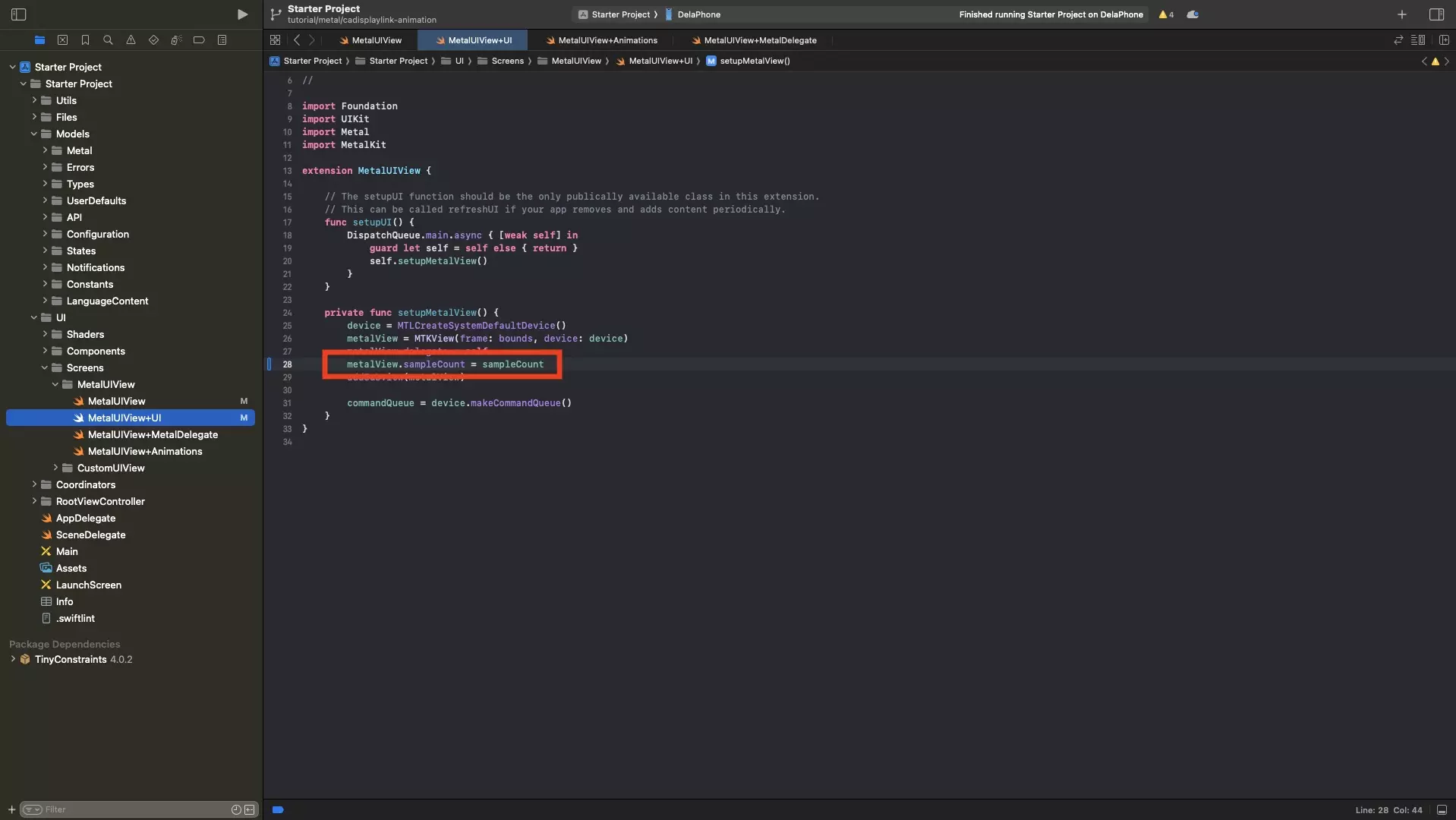The height and width of the screenshot is (820, 1456).
Task: Collapse the Screens folder
Action: (44, 367)
